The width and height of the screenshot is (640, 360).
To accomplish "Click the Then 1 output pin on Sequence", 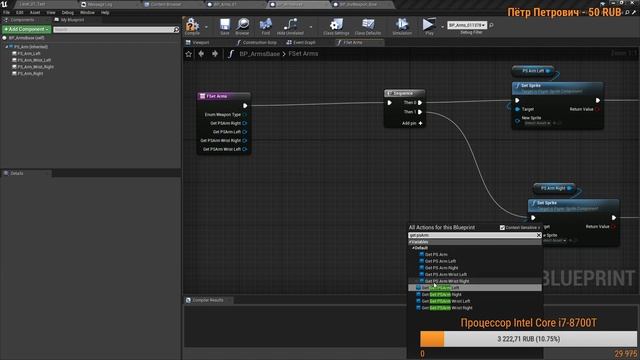I will 420,112.
